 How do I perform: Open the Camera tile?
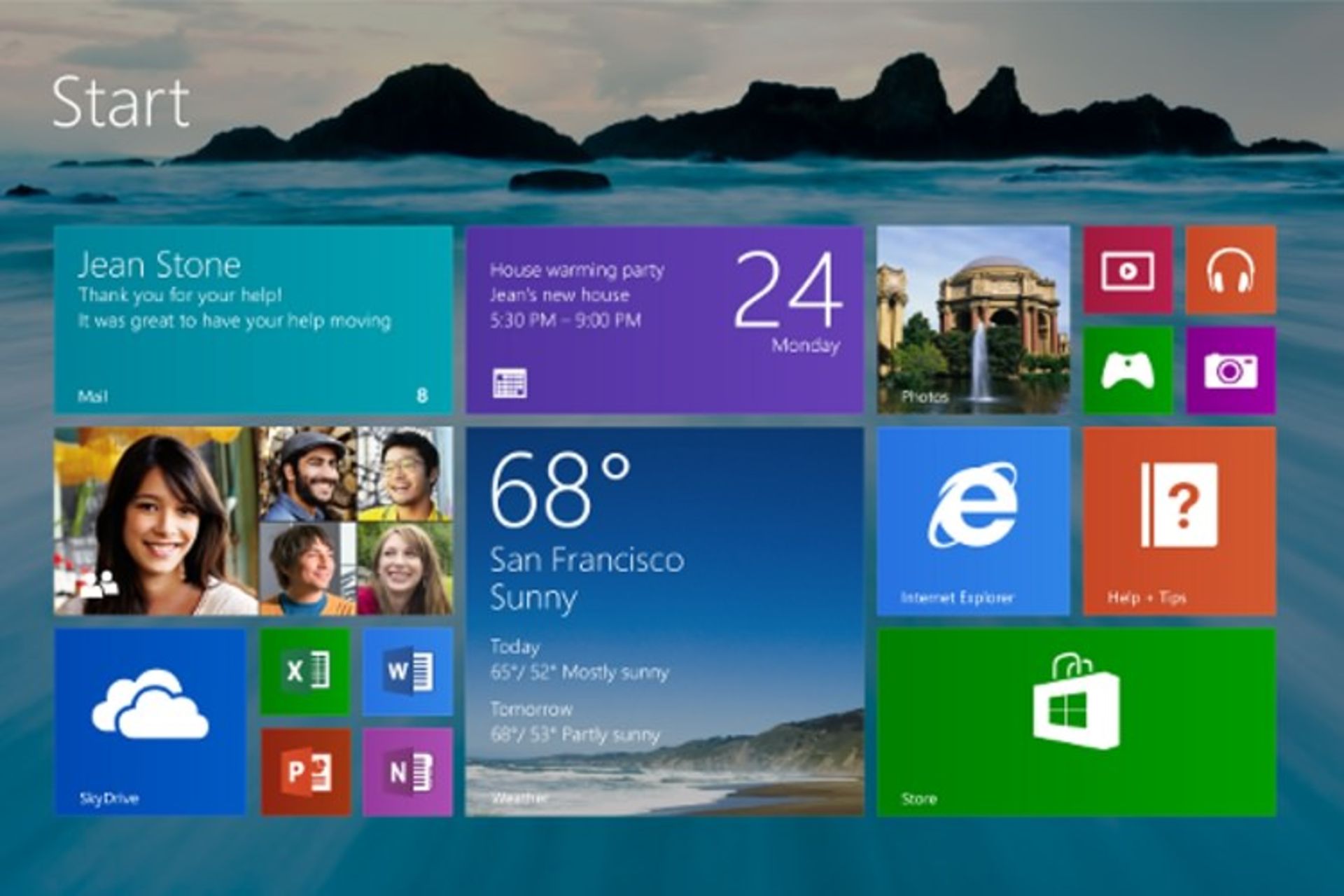click(1231, 370)
